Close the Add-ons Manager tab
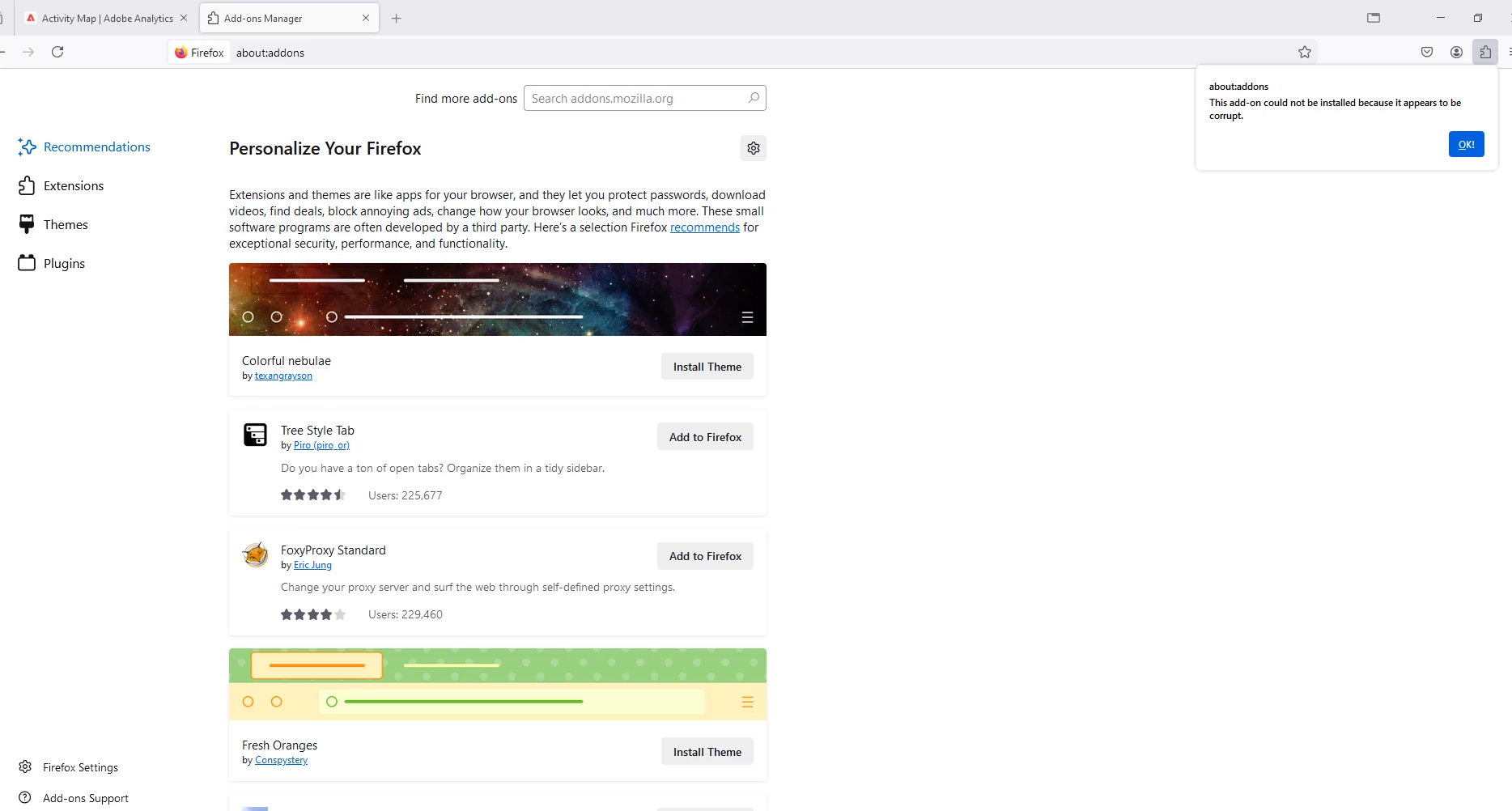 coord(366,18)
